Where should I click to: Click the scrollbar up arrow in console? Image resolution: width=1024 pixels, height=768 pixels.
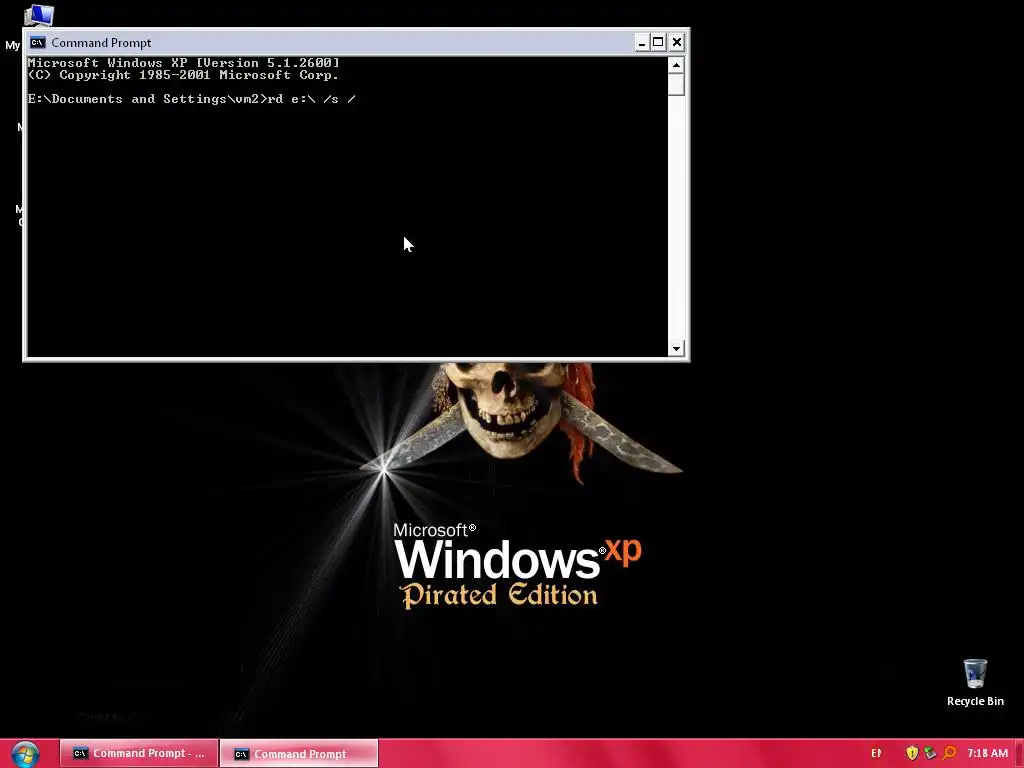[x=676, y=65]
